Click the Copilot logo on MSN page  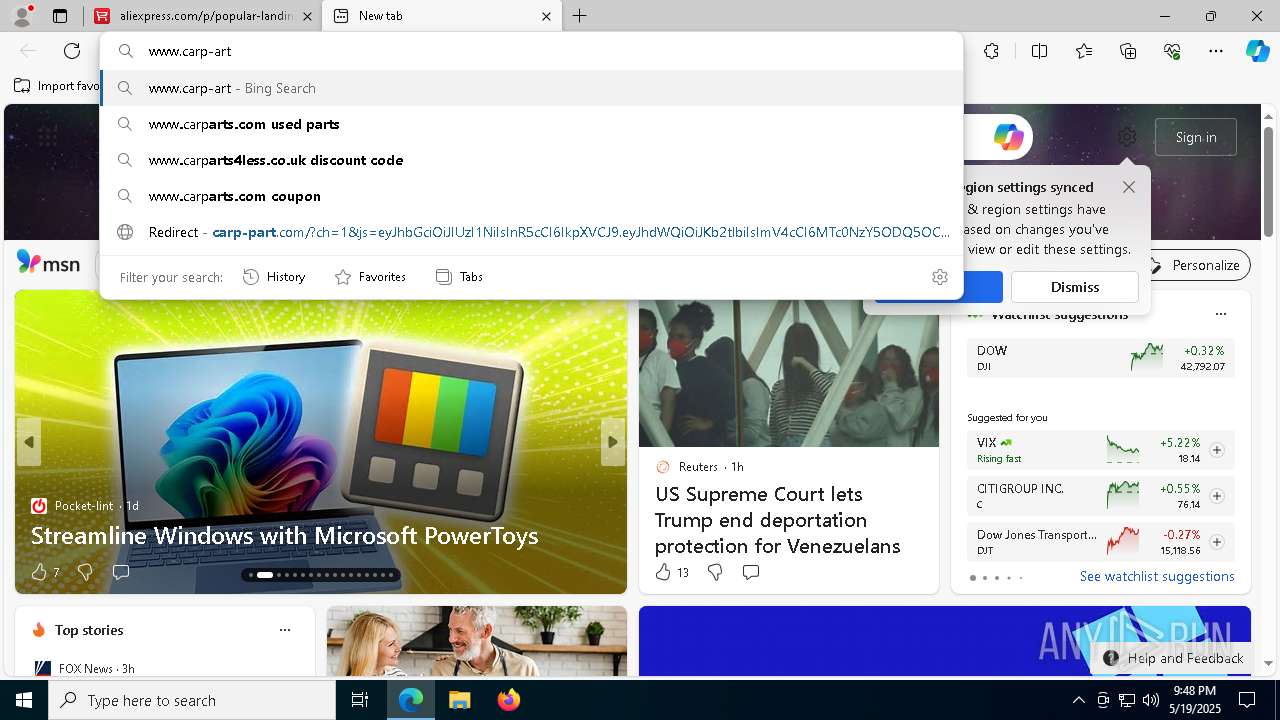click(1008, 137)
